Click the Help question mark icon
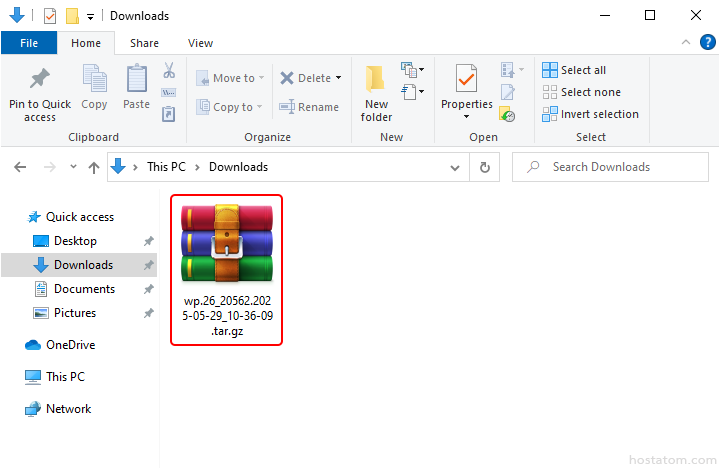The image size is (720, 468). [x=708, y=42]
